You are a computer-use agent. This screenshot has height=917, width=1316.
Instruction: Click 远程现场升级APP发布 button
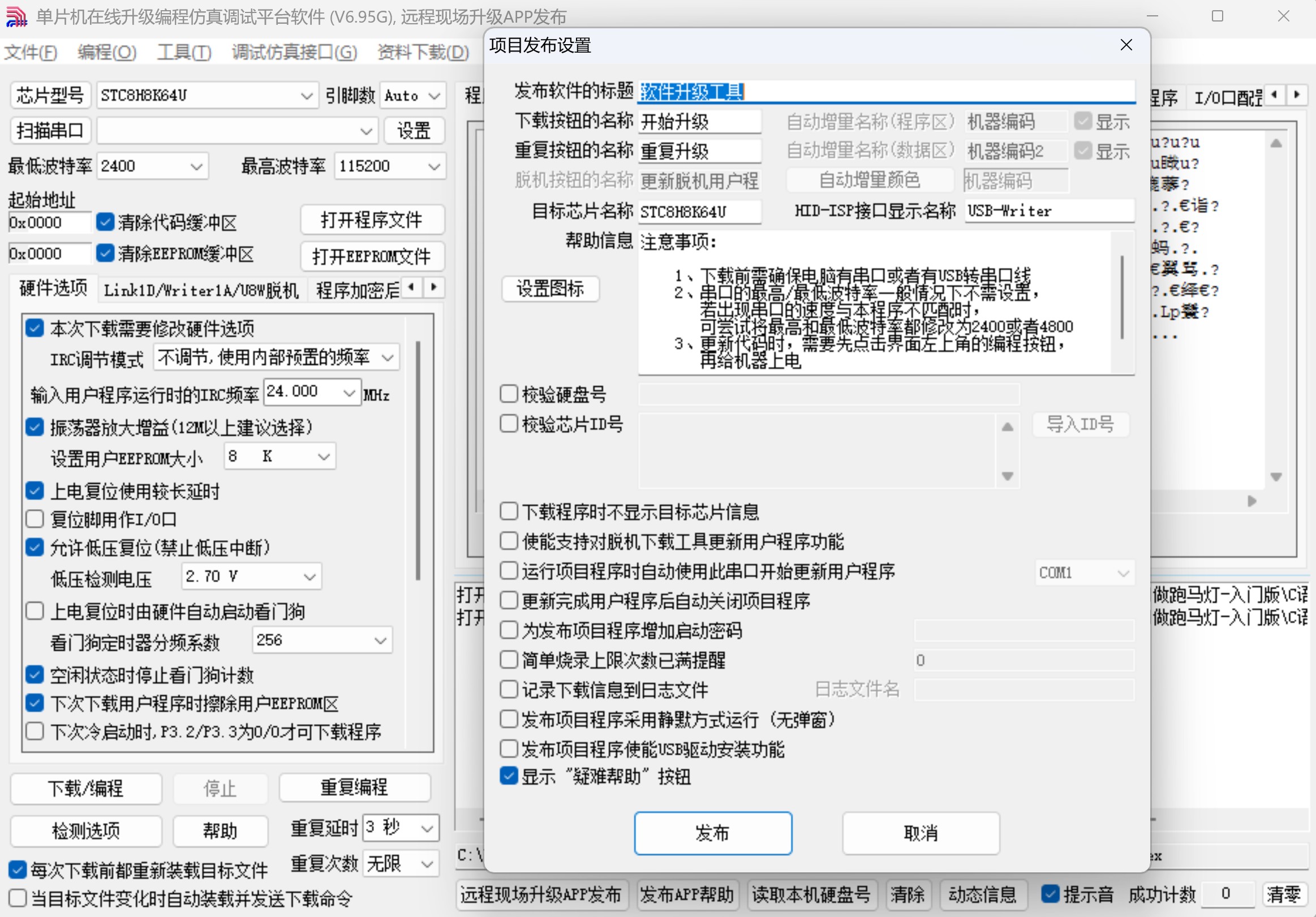pos(541,896)
